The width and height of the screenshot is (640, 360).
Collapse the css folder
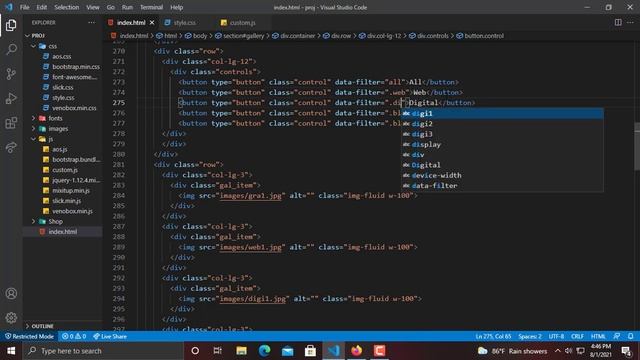click(62, 46)
